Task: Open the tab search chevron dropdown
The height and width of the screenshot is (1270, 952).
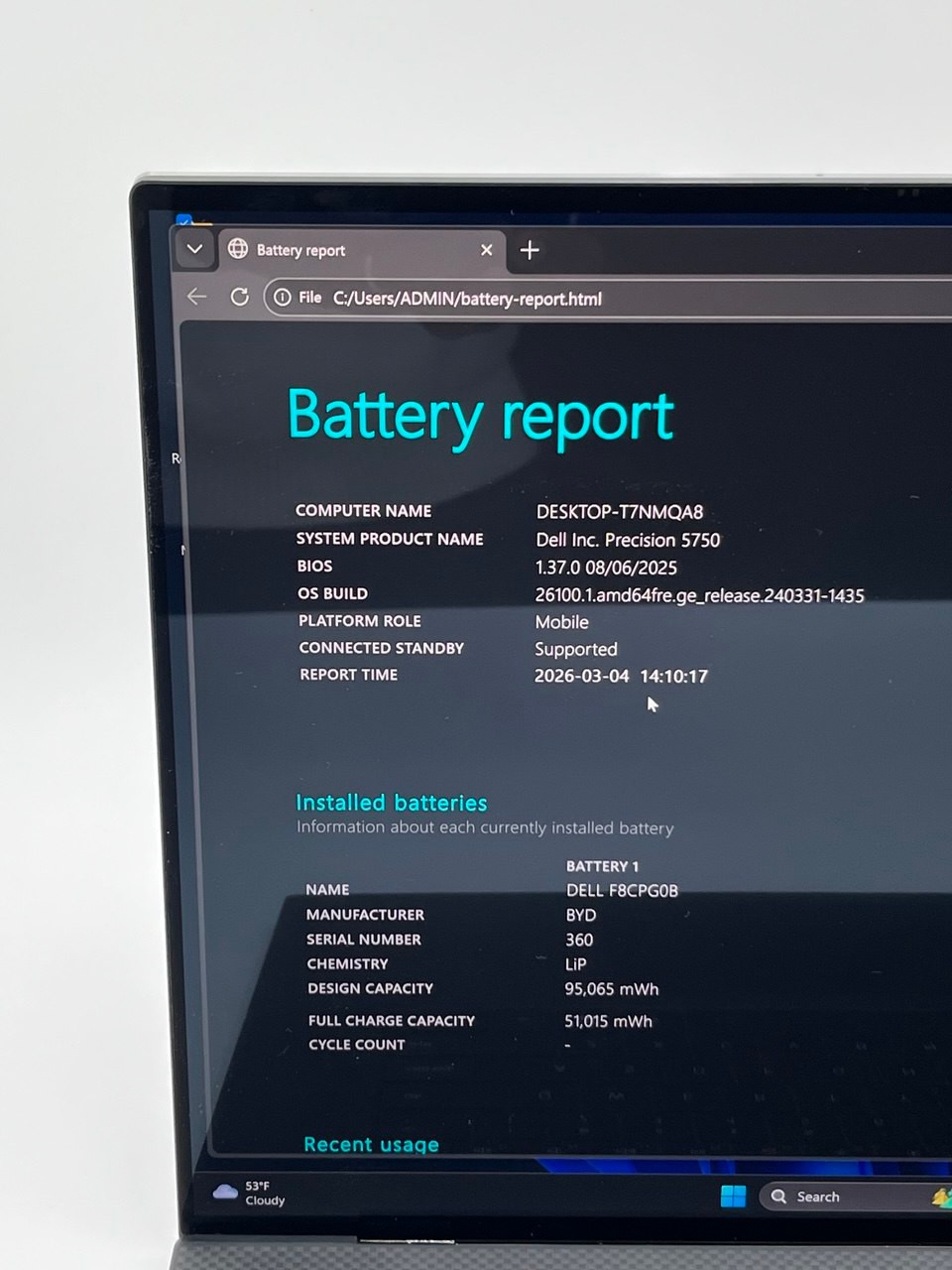Action: 194,249
